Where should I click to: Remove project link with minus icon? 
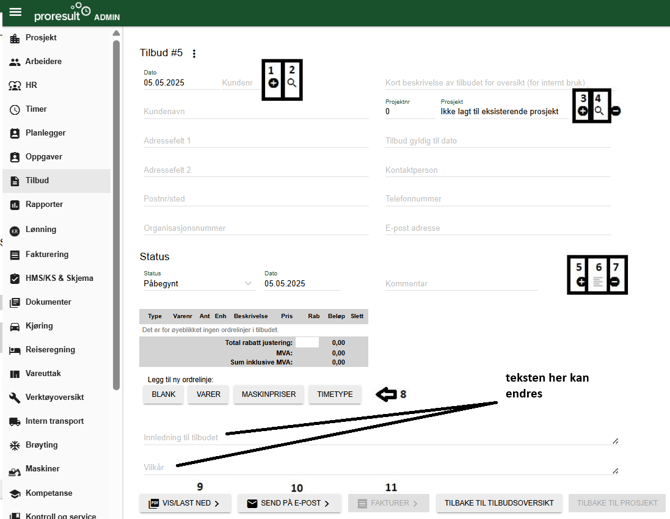click(615, 111)
